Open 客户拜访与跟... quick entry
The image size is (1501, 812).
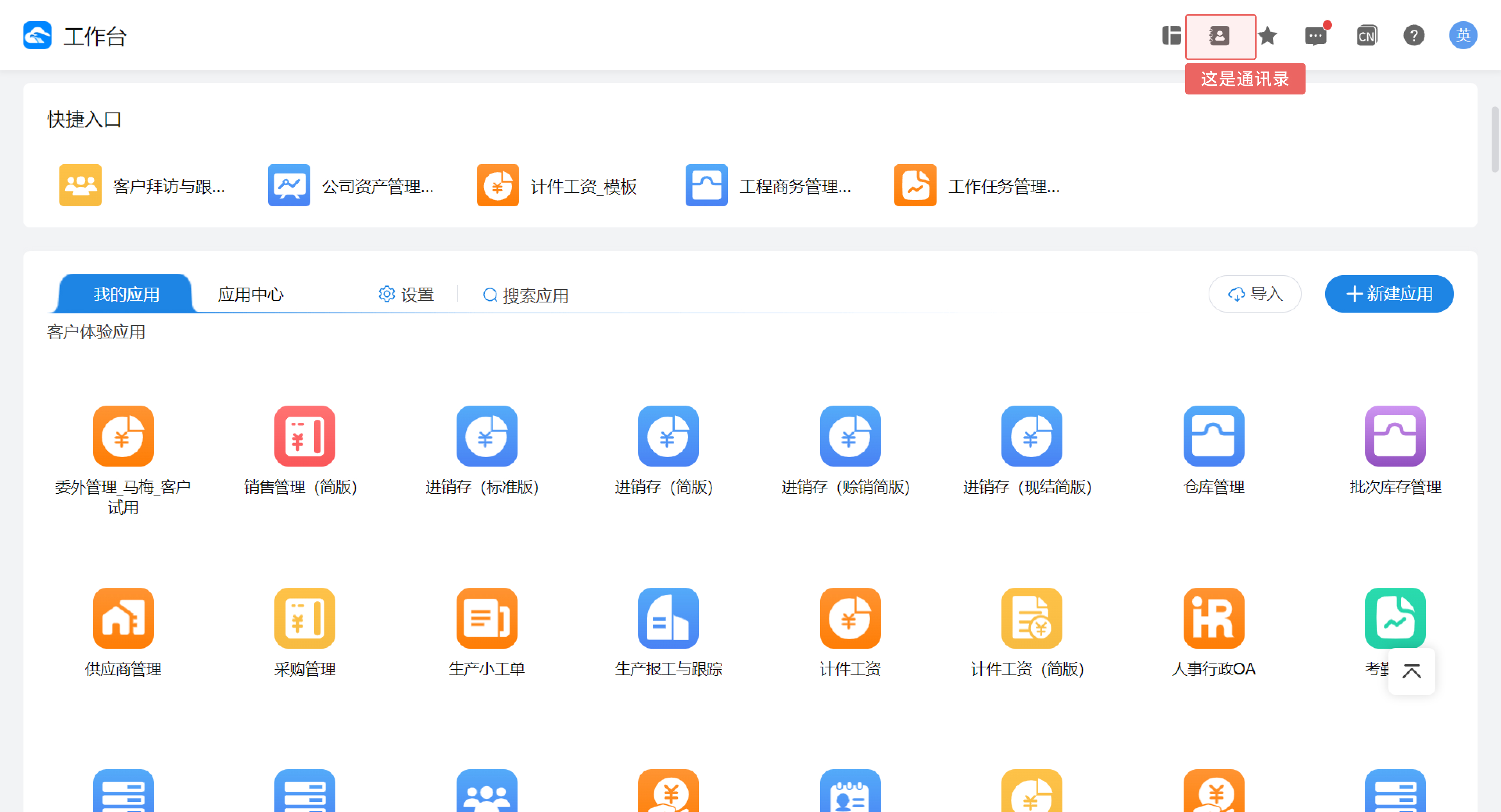[143, 186]
